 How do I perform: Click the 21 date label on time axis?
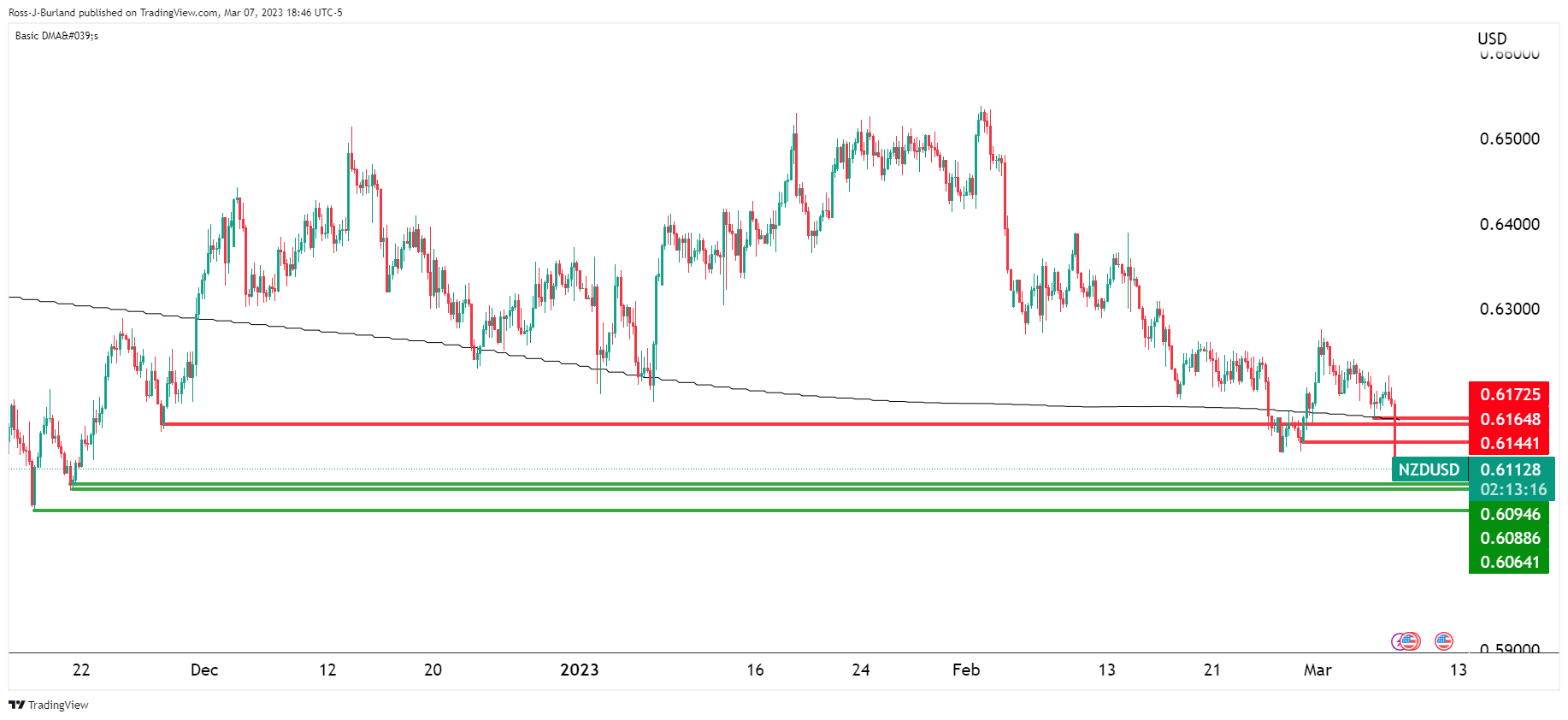1212,670
